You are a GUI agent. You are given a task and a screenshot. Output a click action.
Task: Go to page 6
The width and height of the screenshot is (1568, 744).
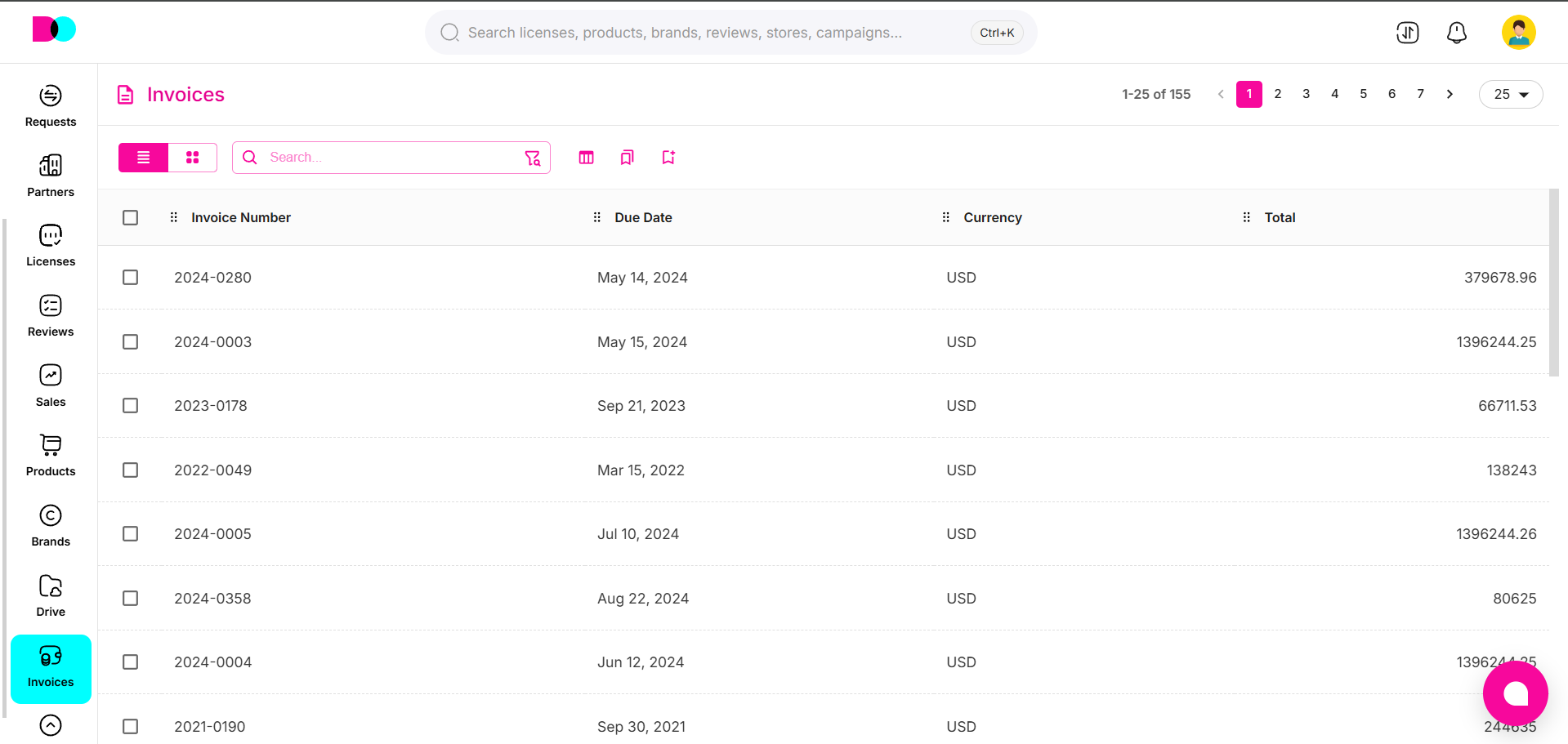tap(1392, 94)
